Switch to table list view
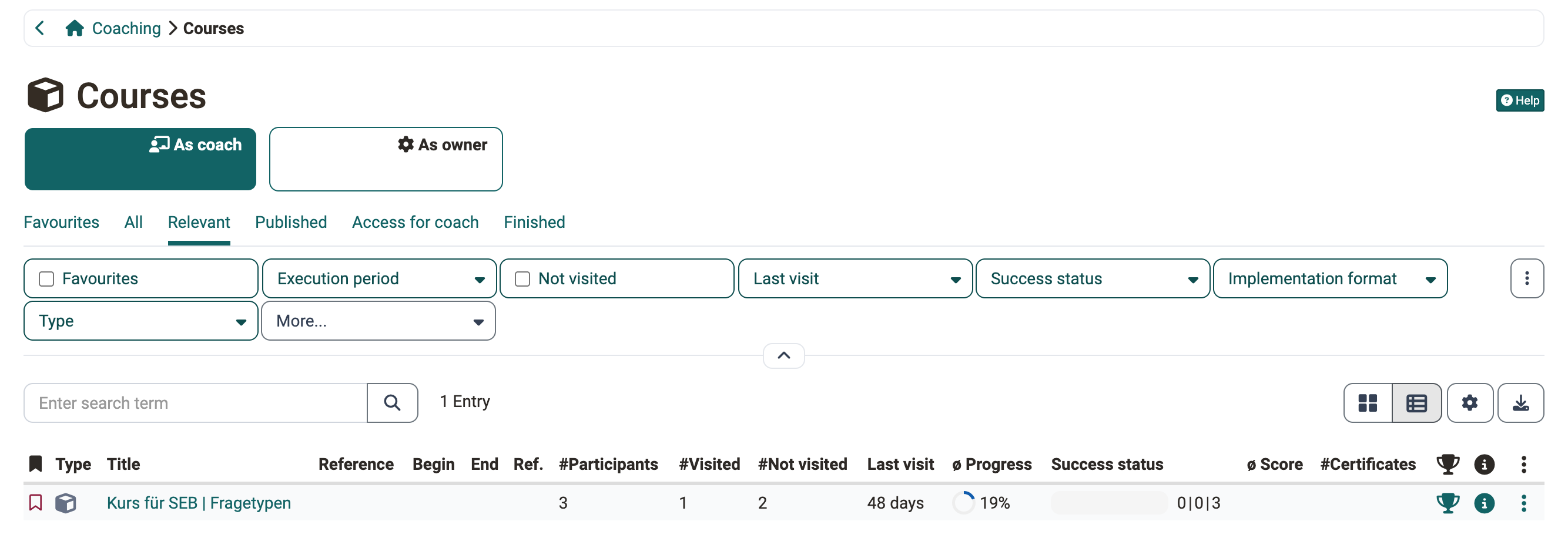Screen dimensions: 1568x538 pos(1416,403)
